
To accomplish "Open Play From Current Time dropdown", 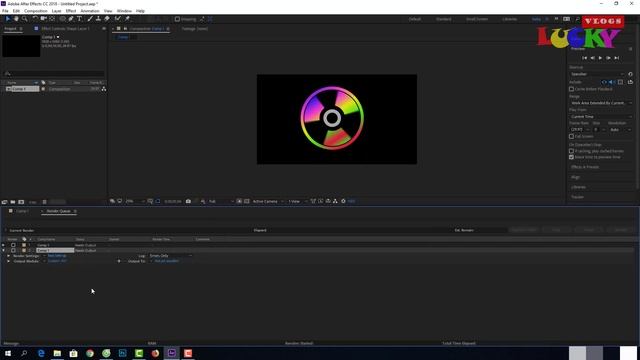I will pos(600,117).
